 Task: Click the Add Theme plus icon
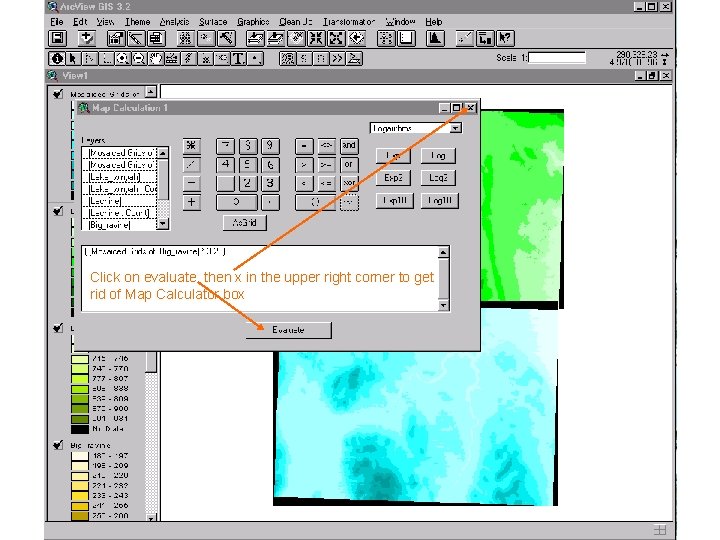pyautogui.click(x=86, y=38)
